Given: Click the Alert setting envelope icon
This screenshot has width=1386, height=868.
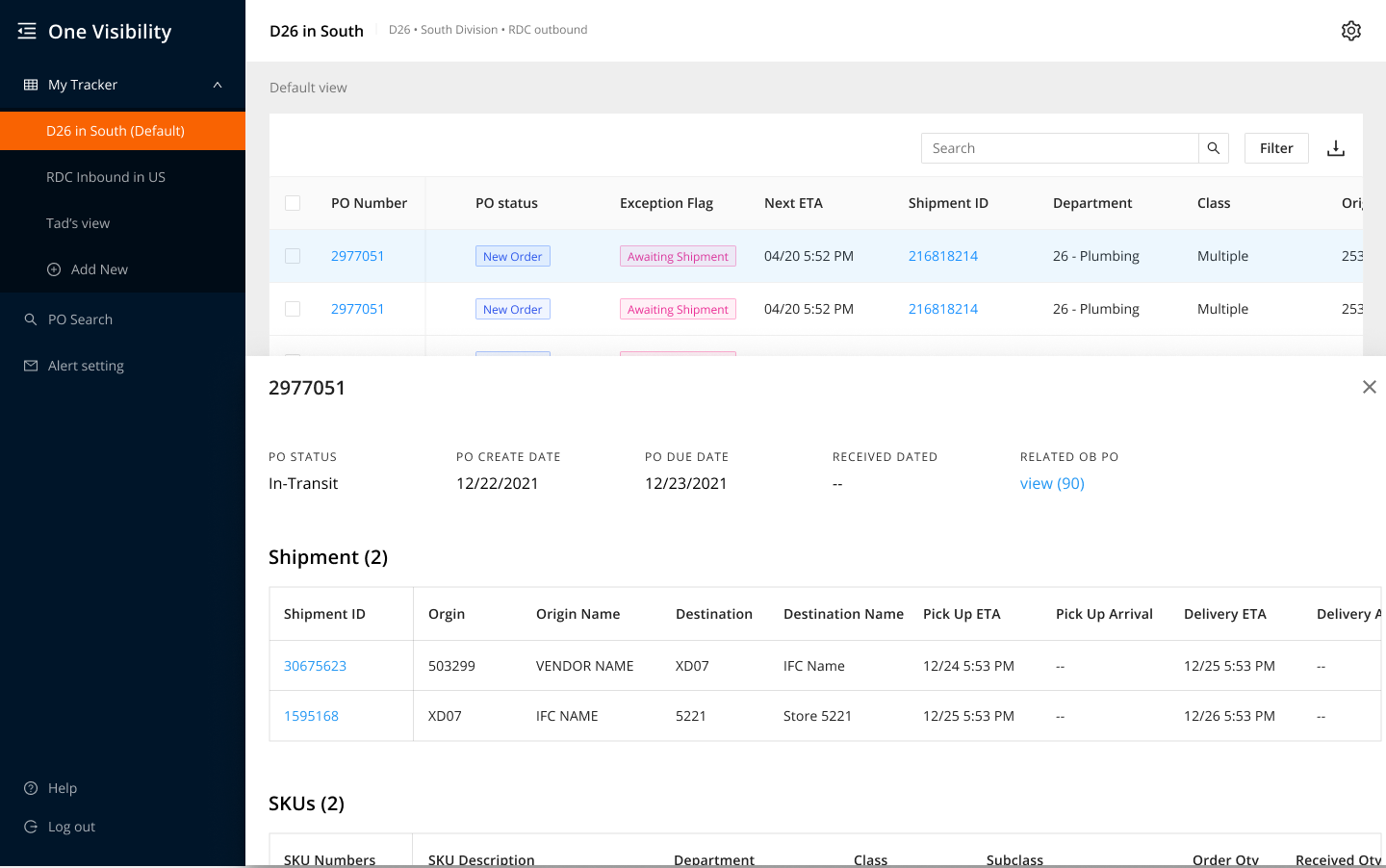Looking at the screenshot, I should (31, 366).
